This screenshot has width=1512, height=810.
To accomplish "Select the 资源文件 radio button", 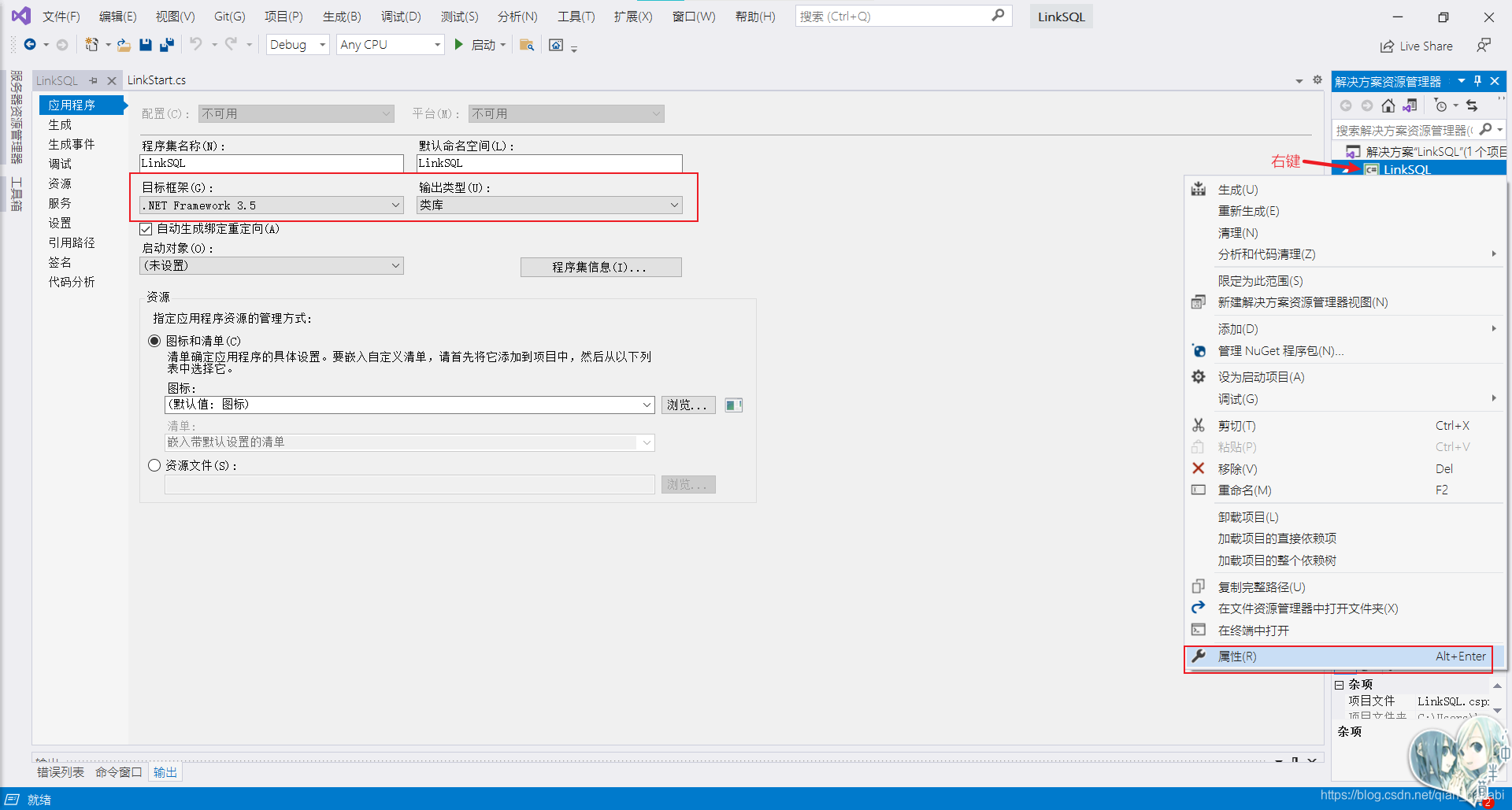I will tap(154, 465).
